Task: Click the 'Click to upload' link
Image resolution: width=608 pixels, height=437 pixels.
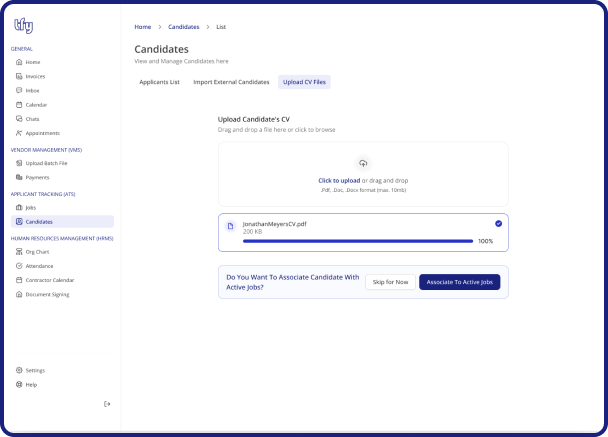Action: 339,180
